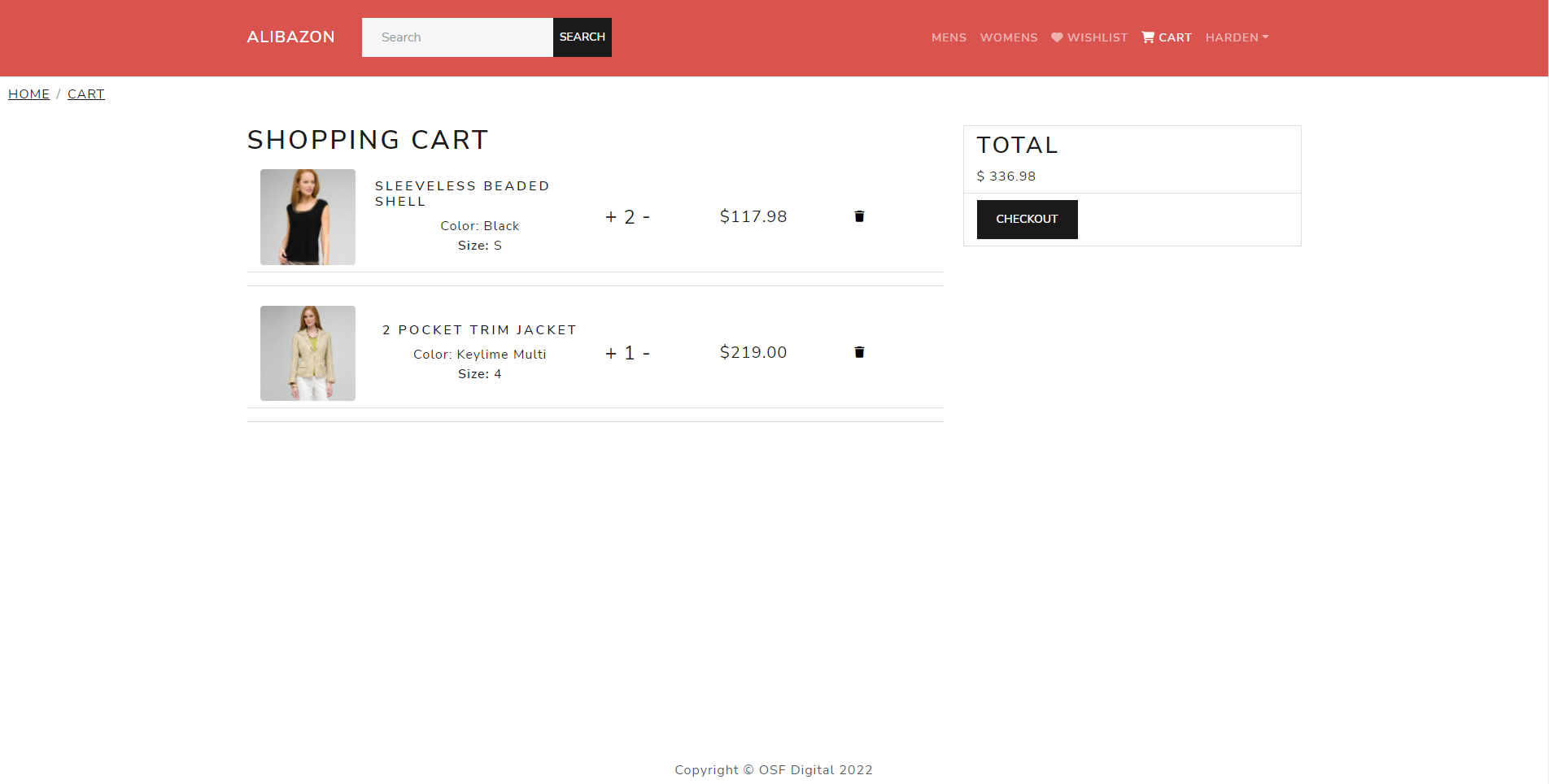Increase 2 Pocket Trim Jacket quantity with plus
Viewport: 1549px width, 784px height.
pos(610,352)
